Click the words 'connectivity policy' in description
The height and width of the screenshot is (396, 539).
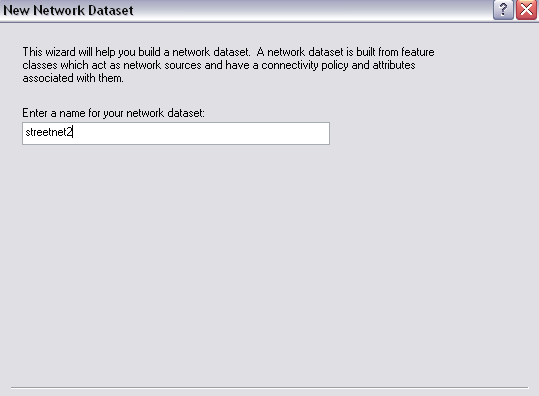coord(305,65)
